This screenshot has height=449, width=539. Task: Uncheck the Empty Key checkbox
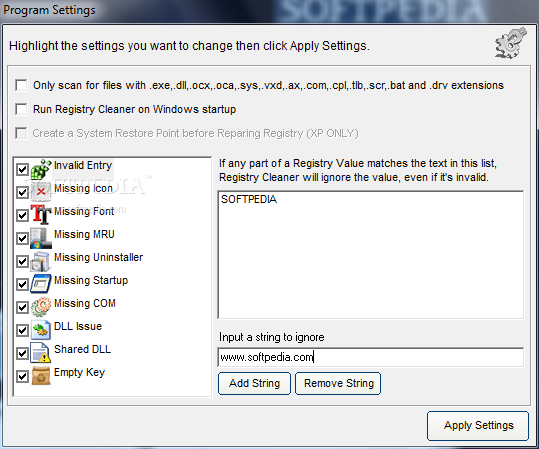(22, 376)
